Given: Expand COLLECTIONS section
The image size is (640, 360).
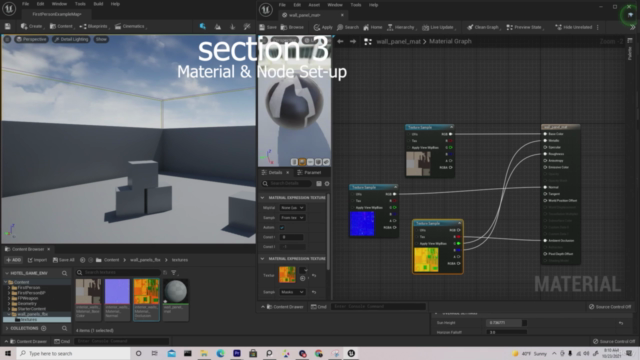Looking at the screenshot, I should click(7, 328).
